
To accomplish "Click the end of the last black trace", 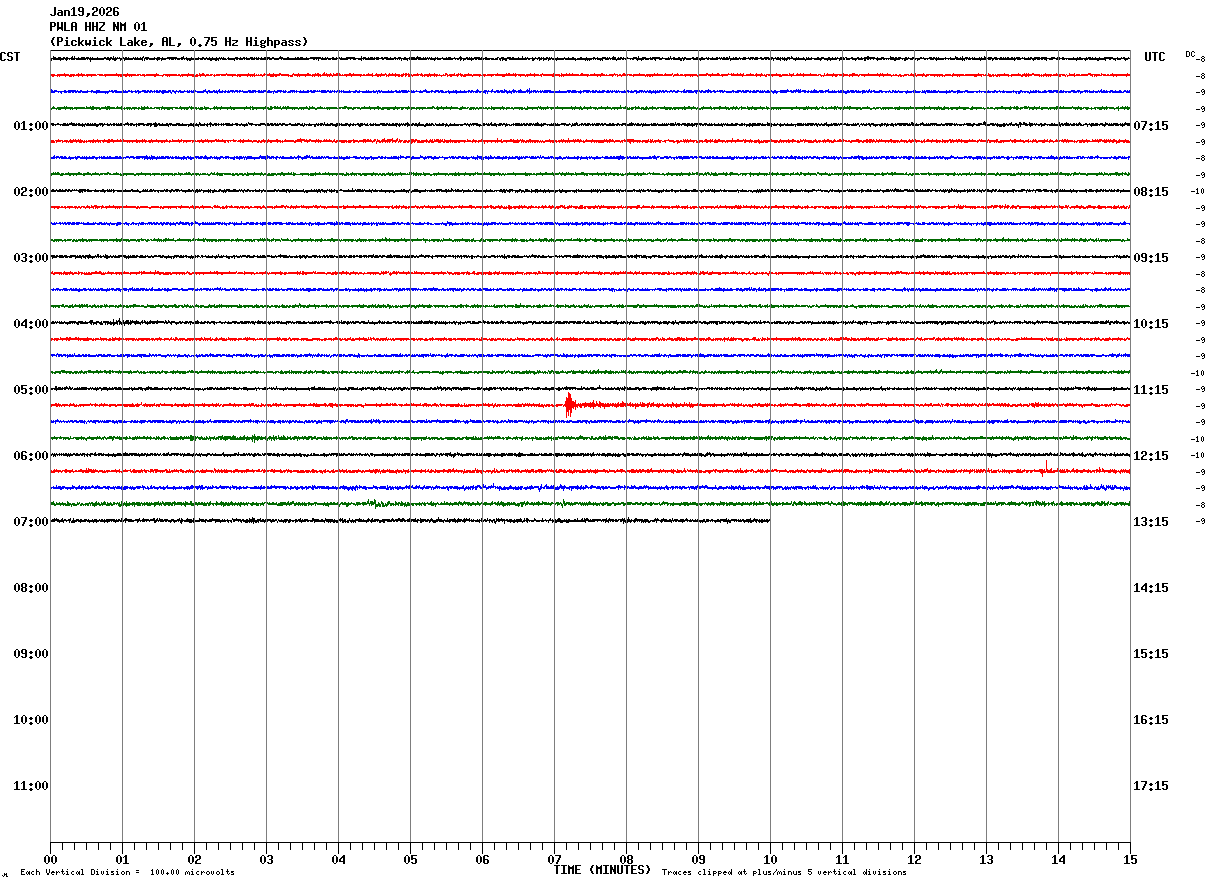I will (768, 520).
